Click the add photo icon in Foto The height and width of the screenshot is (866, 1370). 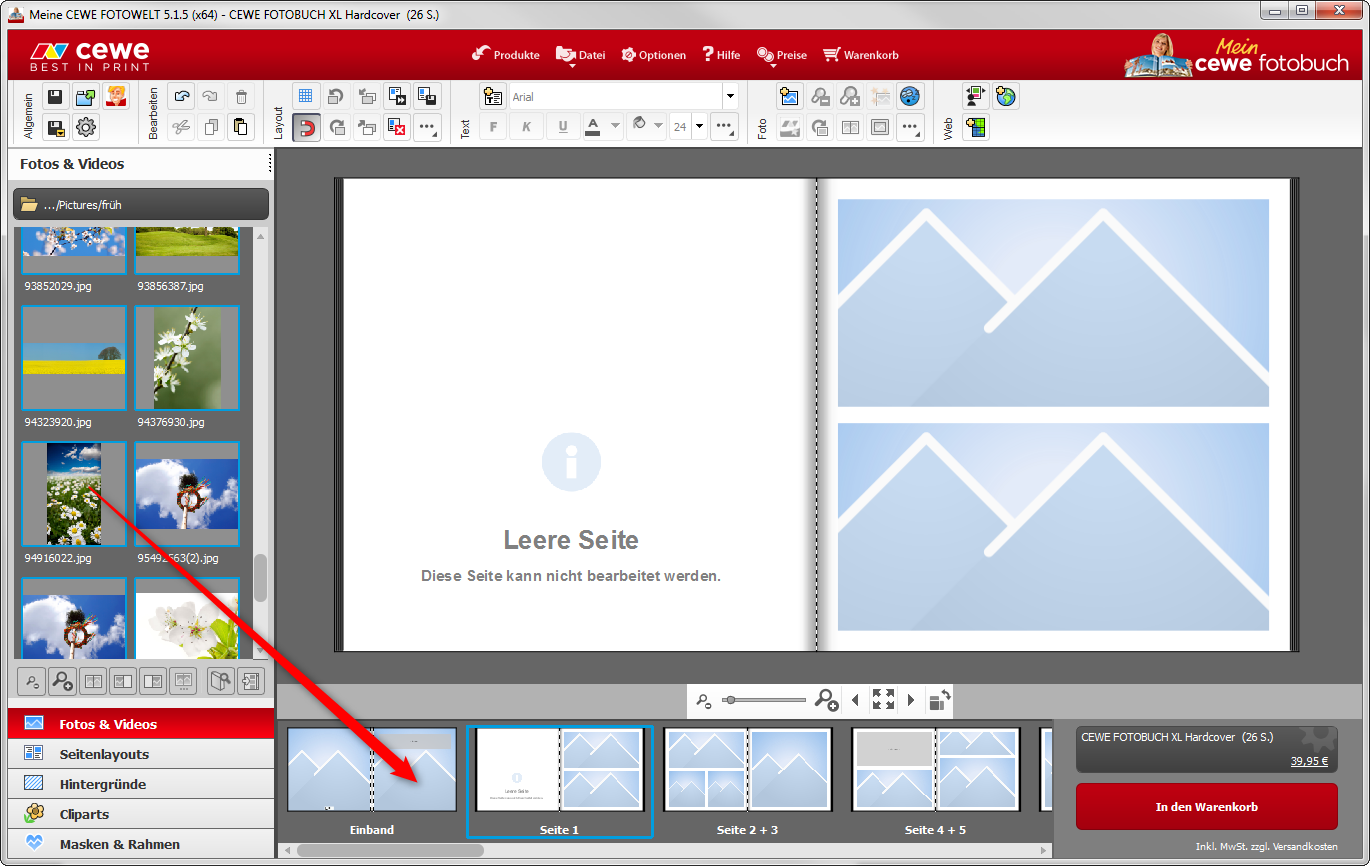(790, 97)
